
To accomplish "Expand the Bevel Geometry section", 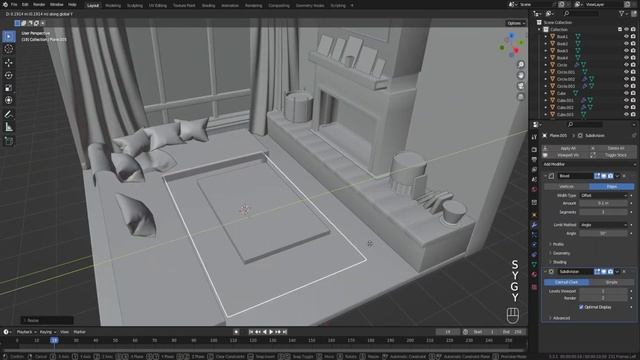I will (561, 253).
